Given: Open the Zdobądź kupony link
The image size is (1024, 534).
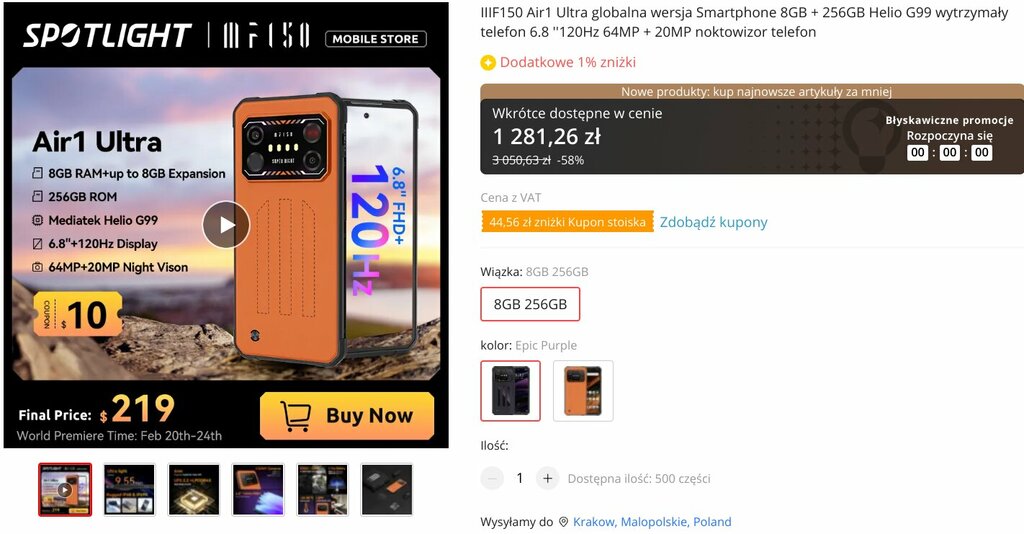Looking at the screenshot, I should point(713,222).
